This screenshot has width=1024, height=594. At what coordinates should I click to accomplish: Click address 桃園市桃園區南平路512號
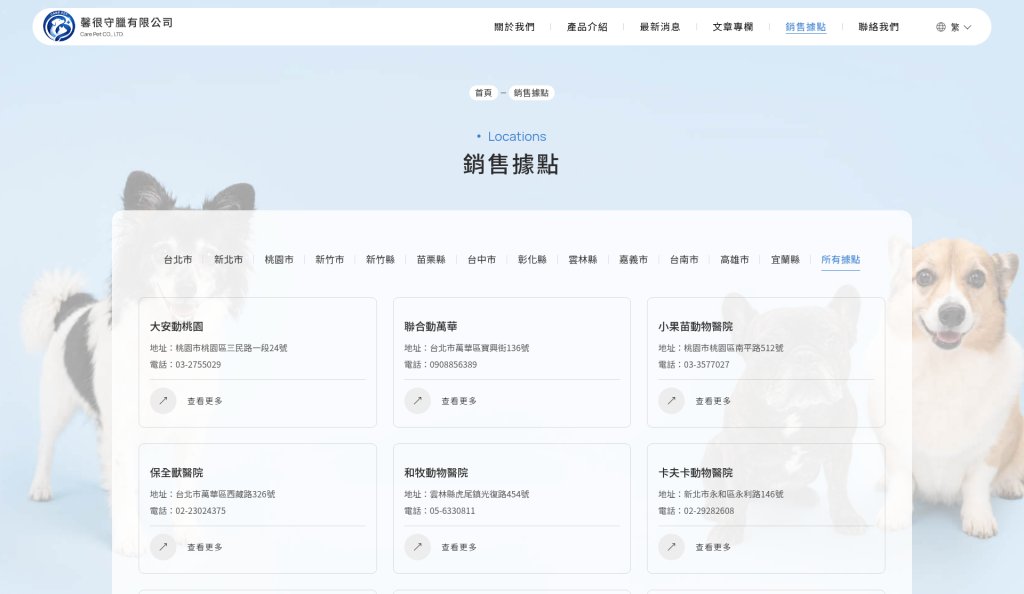coord(733,348)
